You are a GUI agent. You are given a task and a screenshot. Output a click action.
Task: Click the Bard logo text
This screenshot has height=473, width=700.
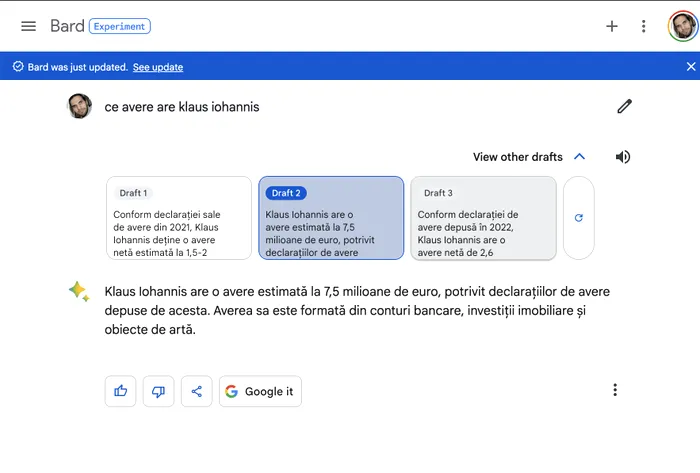67,26
